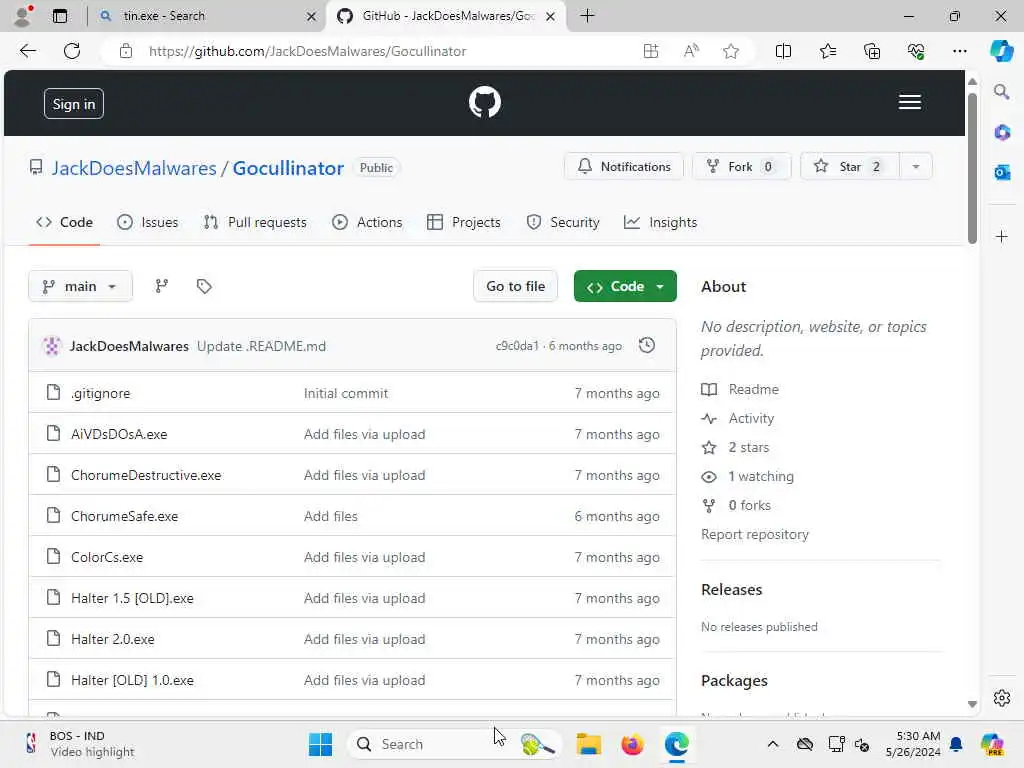
Task: Open the .gitignore file
Action: coord(101,393)
